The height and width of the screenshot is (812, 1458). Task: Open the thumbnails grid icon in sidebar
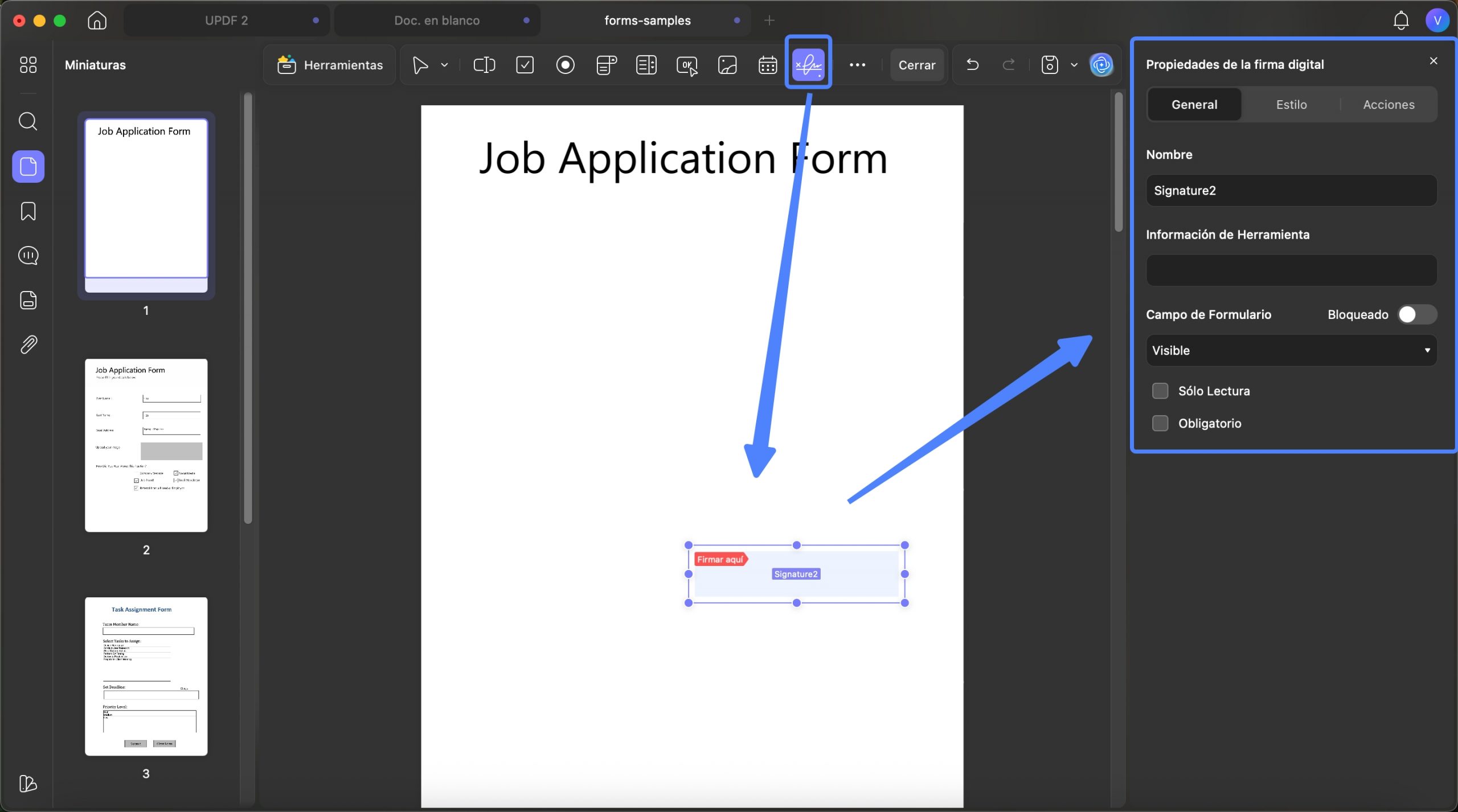(x=28, y=65)
